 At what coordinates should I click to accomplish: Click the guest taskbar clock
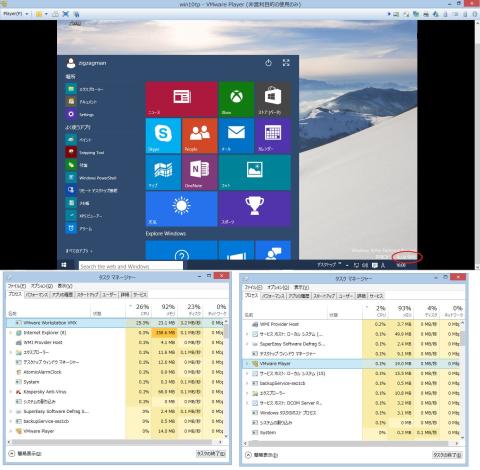pyautogui.click(x=401, y=265)
